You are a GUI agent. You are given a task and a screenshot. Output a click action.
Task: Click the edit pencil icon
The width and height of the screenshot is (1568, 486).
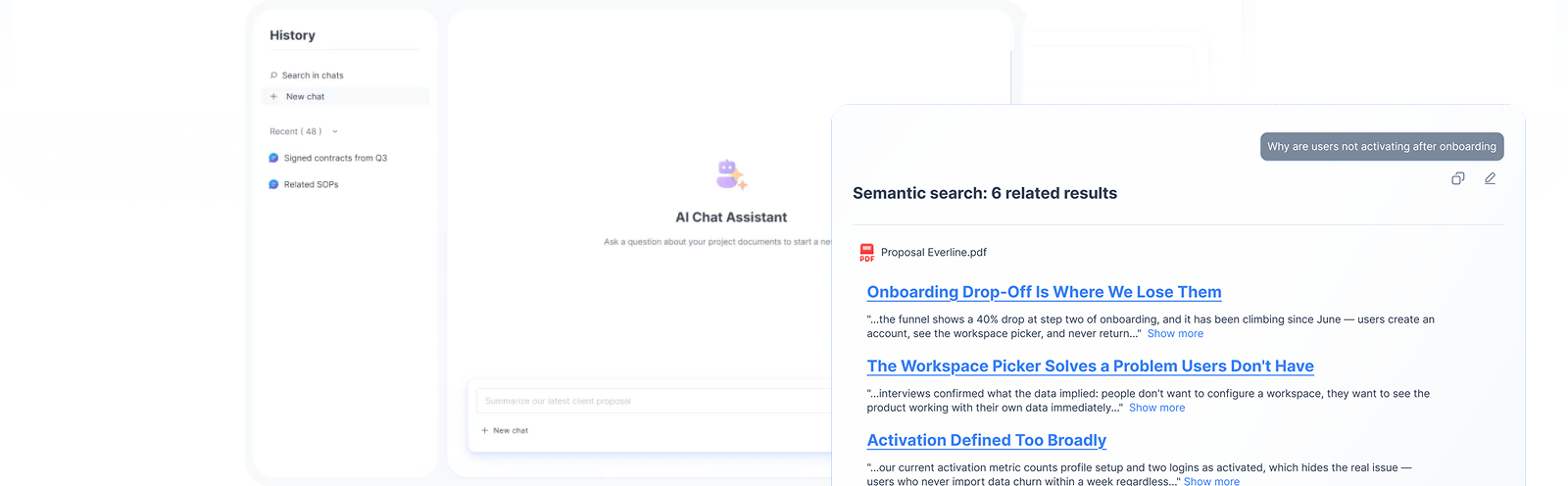(x=1490, y=178)
